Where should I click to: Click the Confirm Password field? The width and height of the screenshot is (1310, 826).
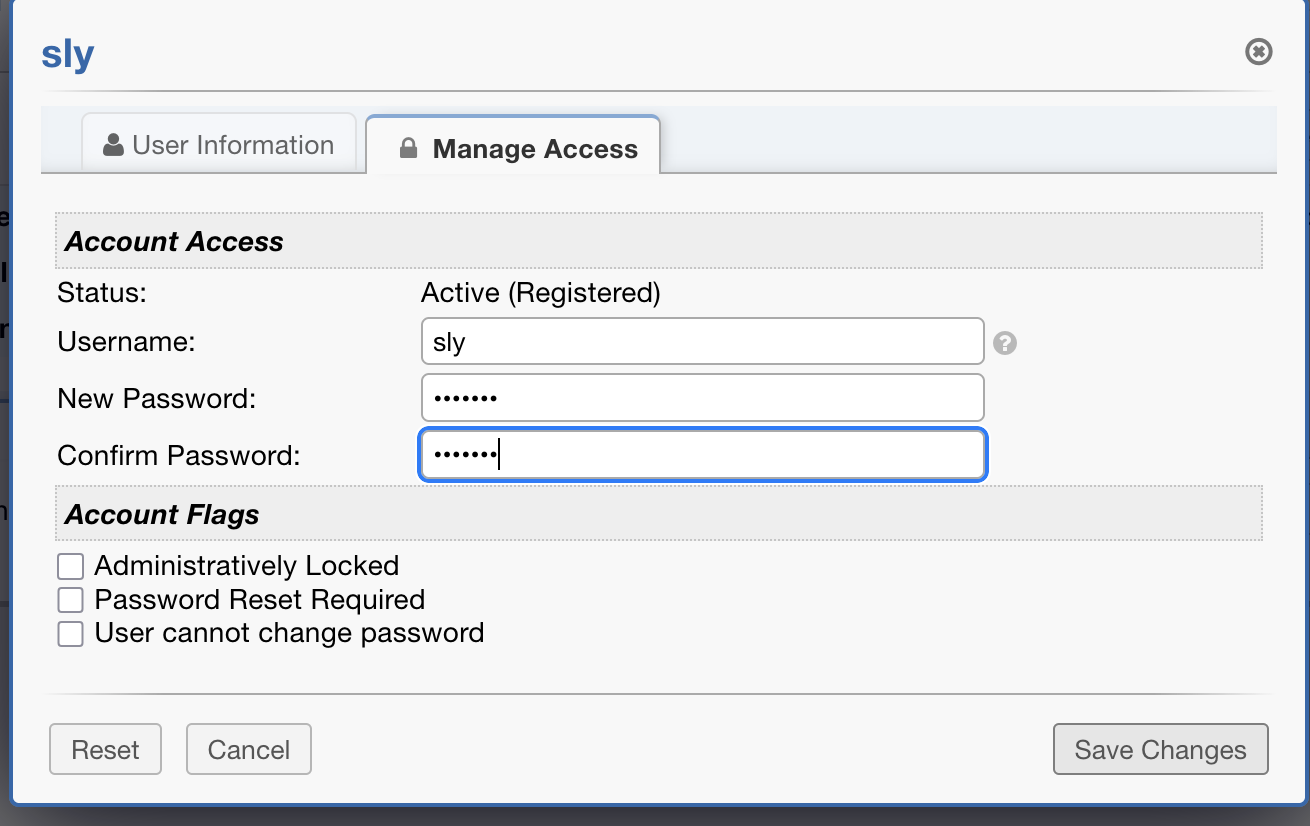click(702, 455)
